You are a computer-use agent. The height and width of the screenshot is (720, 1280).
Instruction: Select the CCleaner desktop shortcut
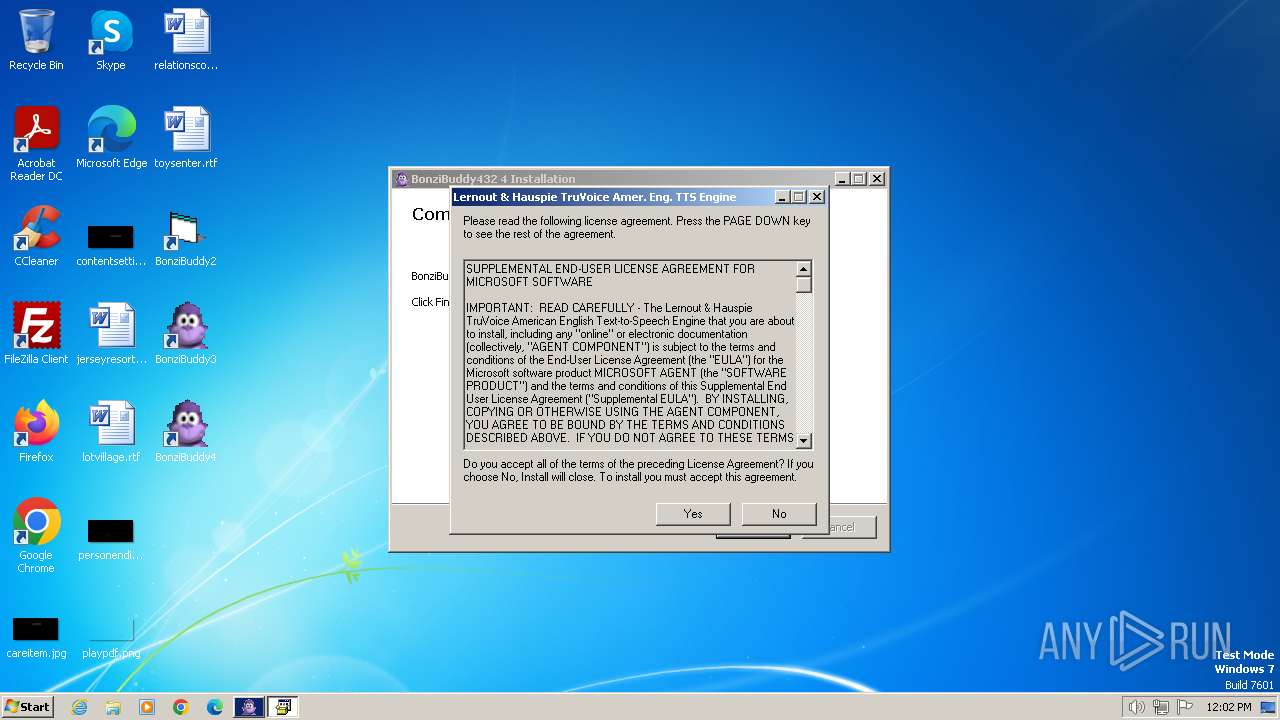click(x=36, y=237)
